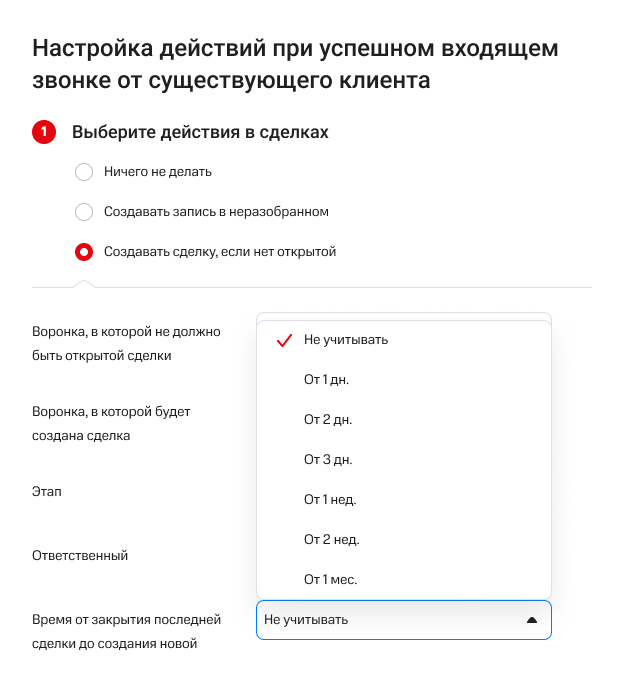The width and height of the screenshot is (624, 688).
Task: Click the combo box field showing "Не учитывать"
Action: click(x=390, y=620)
